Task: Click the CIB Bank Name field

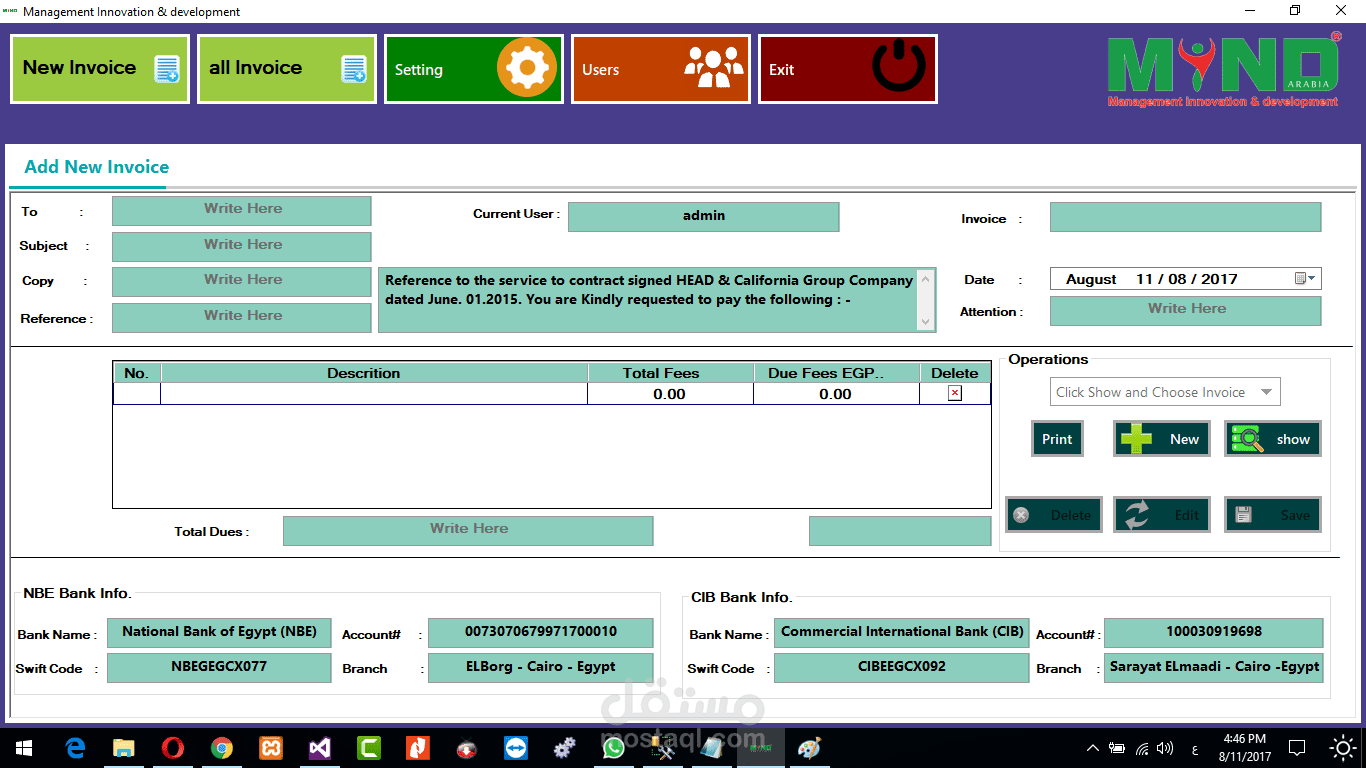Action: tap(901, 632)
